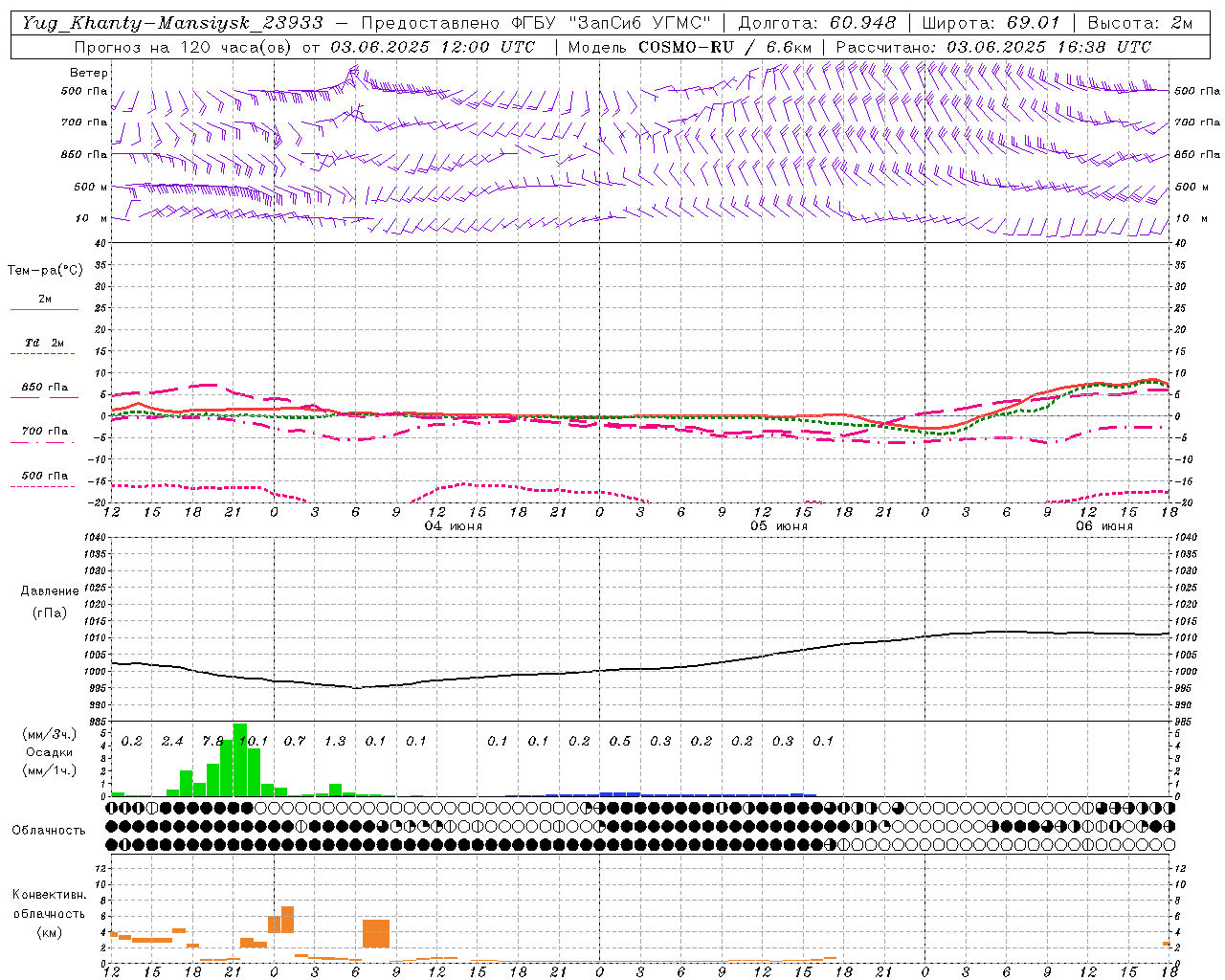Viewport: 1225px width, 980px height.
Task: Click the provider text ФГБУ "ЗапСиб УГМС"
Action: click(612, 23)
